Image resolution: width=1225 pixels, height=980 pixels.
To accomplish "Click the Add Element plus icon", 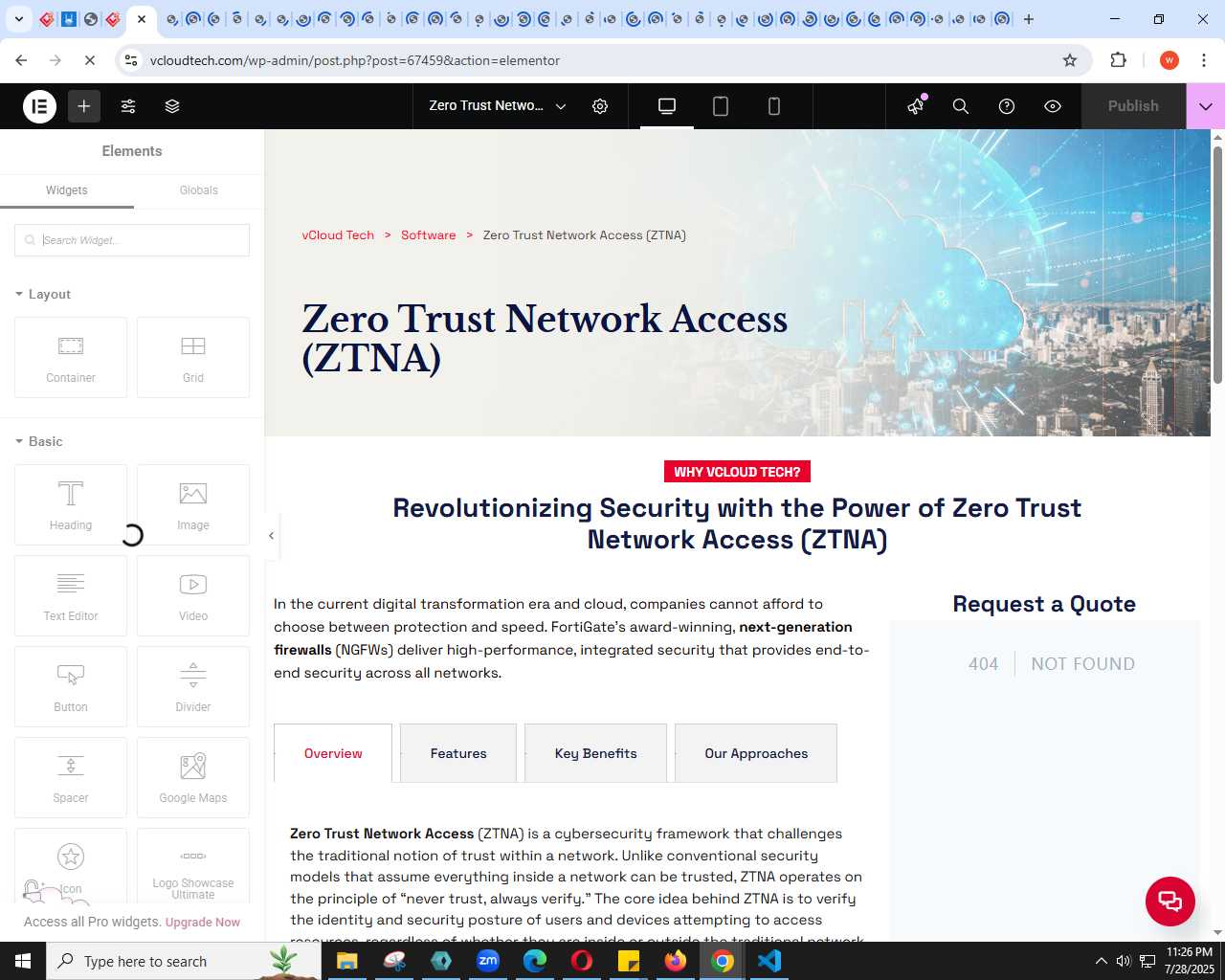I will tap(84, 106).
